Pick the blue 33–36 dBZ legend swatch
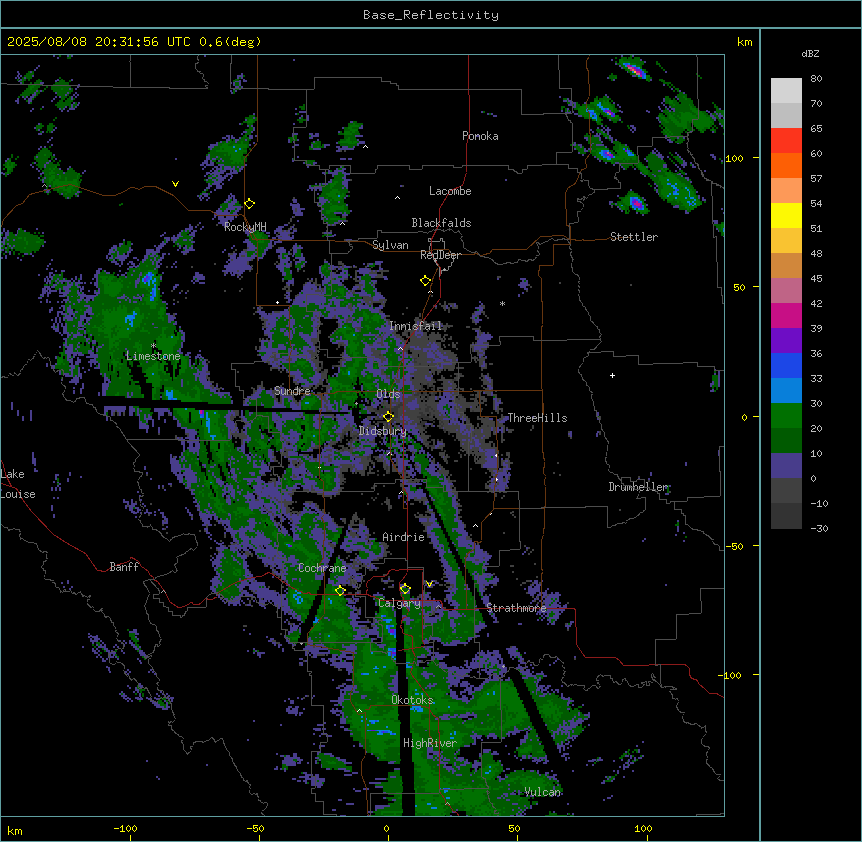This screenshot has width=862, height=842. [786, 365]
